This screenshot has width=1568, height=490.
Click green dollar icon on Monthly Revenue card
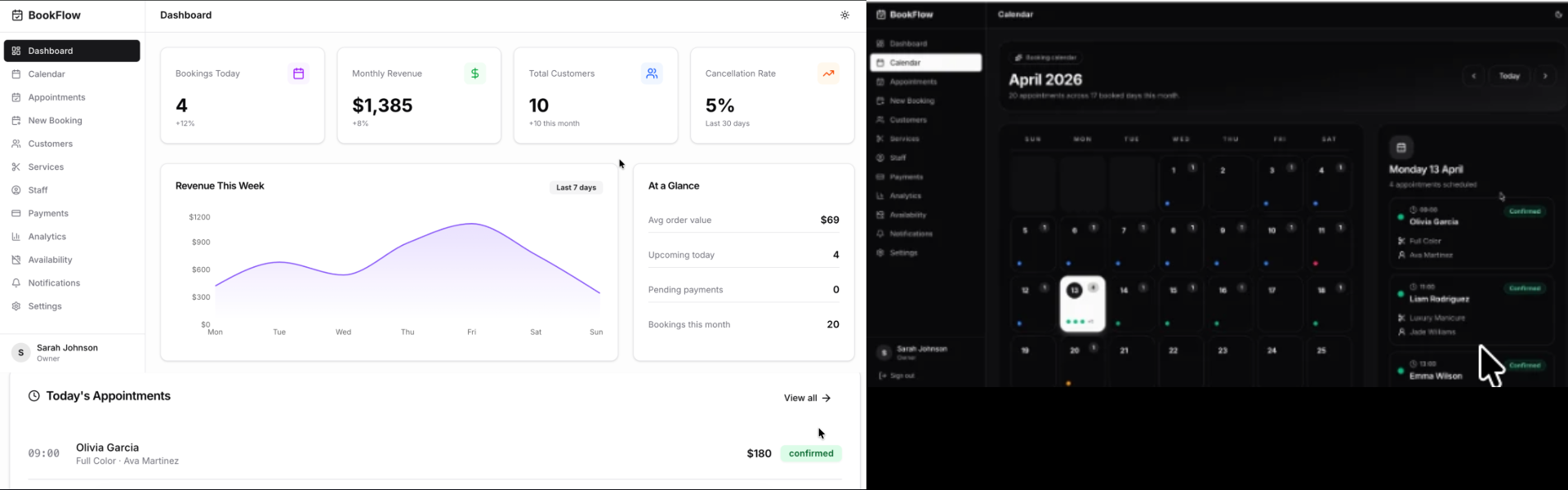[475, 73]
